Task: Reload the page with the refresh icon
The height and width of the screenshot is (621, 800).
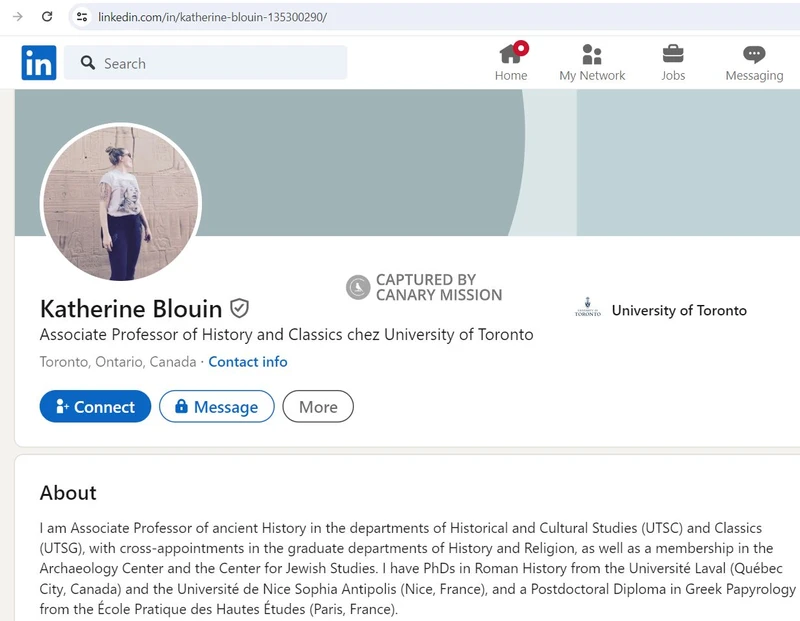Action: tap(48, 16)
